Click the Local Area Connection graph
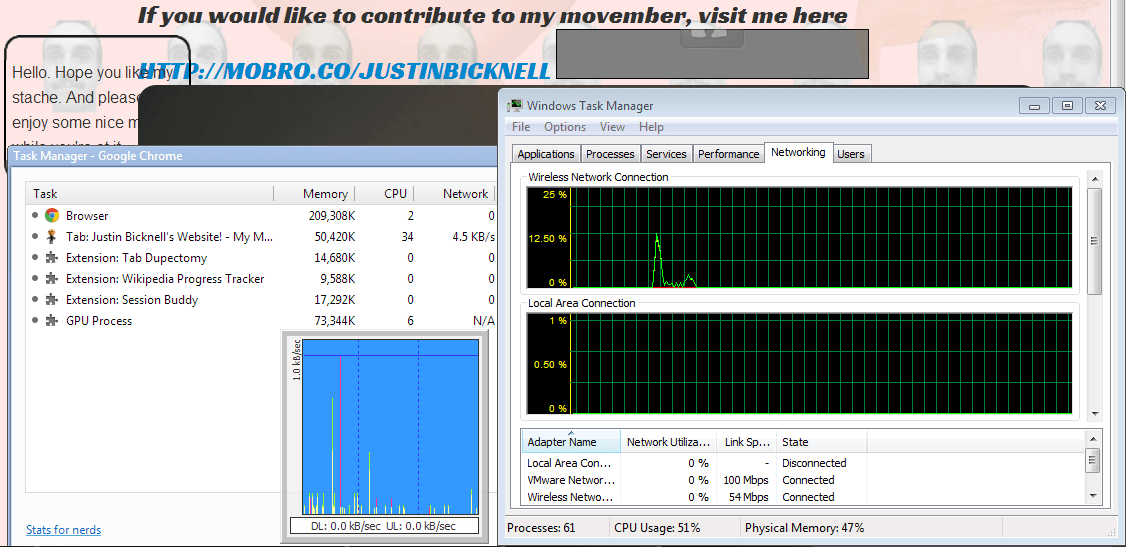This screenshot has height=547, width=1126. (799, 364)
